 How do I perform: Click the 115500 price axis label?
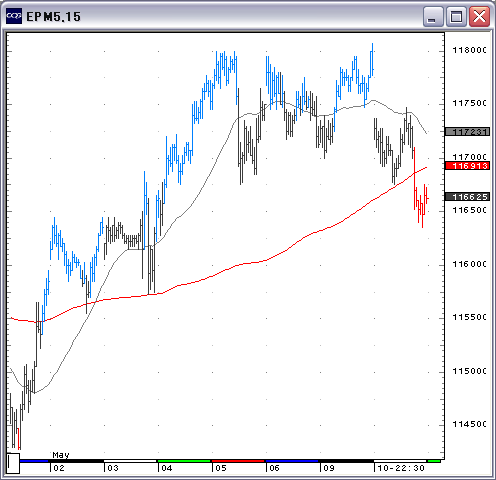coord(469,317)
